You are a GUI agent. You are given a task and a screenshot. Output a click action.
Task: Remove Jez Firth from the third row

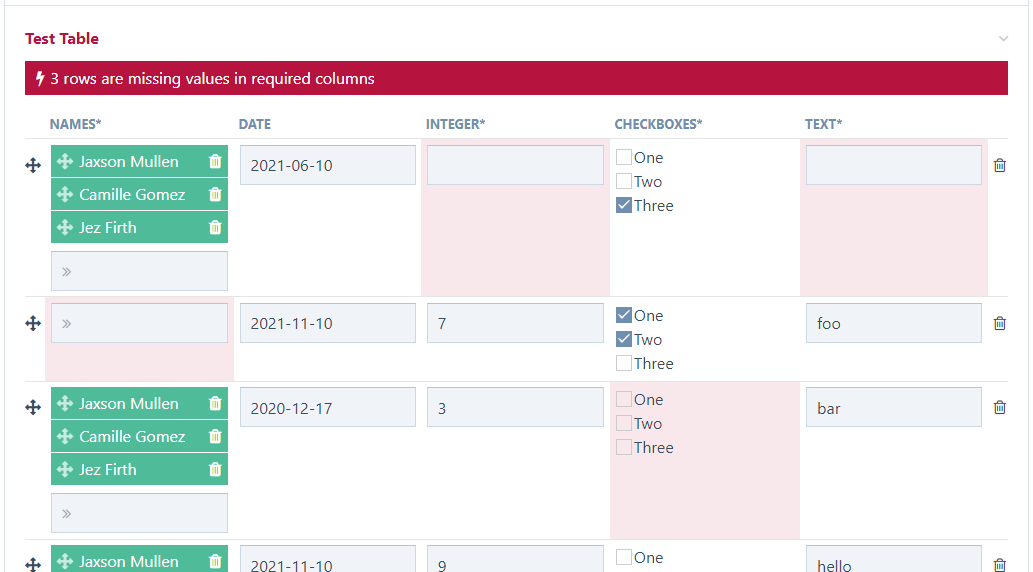215,469
